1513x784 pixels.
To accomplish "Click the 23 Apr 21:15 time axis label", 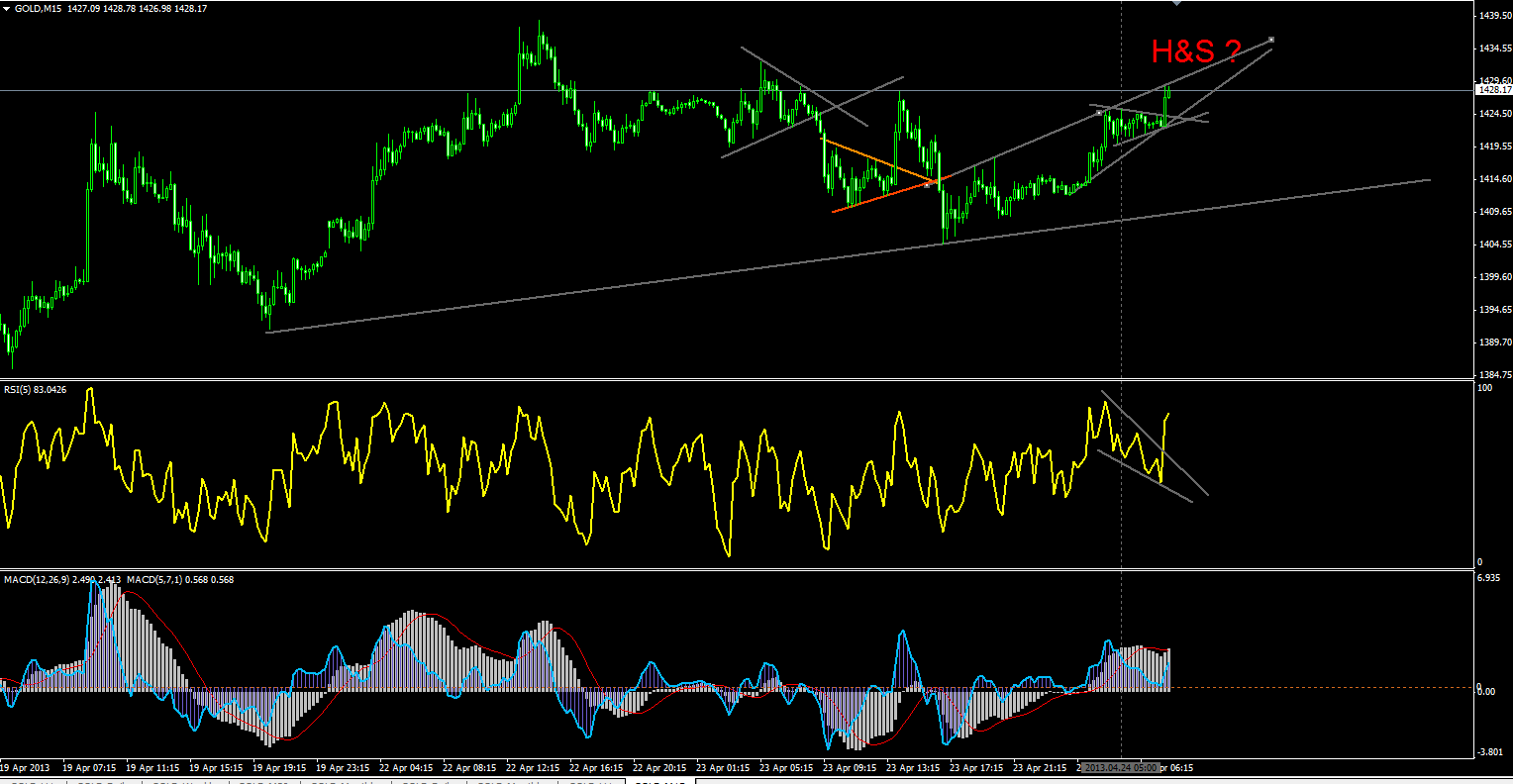I will click(1040, 768).
